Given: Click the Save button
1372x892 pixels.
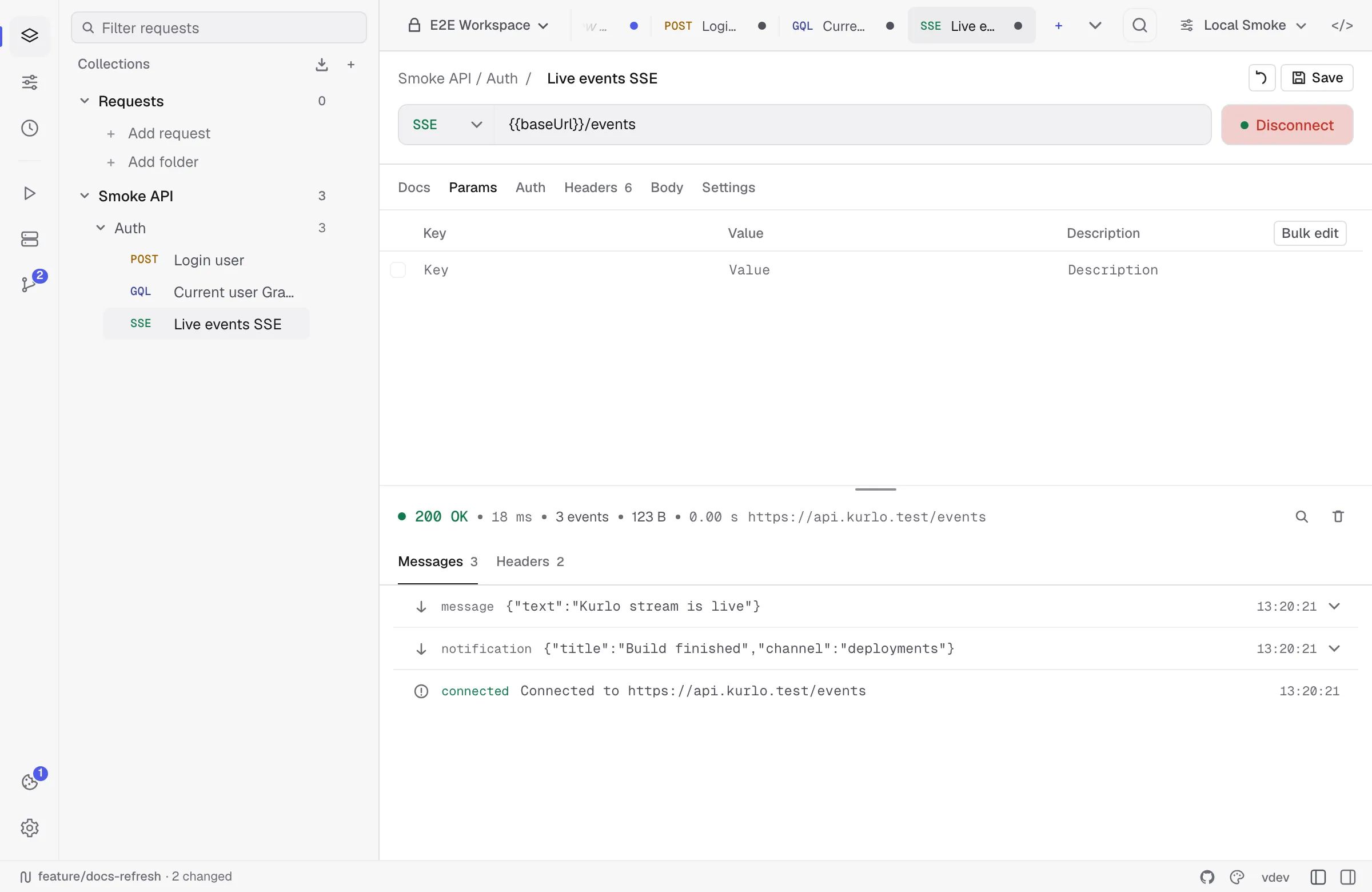Looking at the screenshot, I should point(1317,78).
